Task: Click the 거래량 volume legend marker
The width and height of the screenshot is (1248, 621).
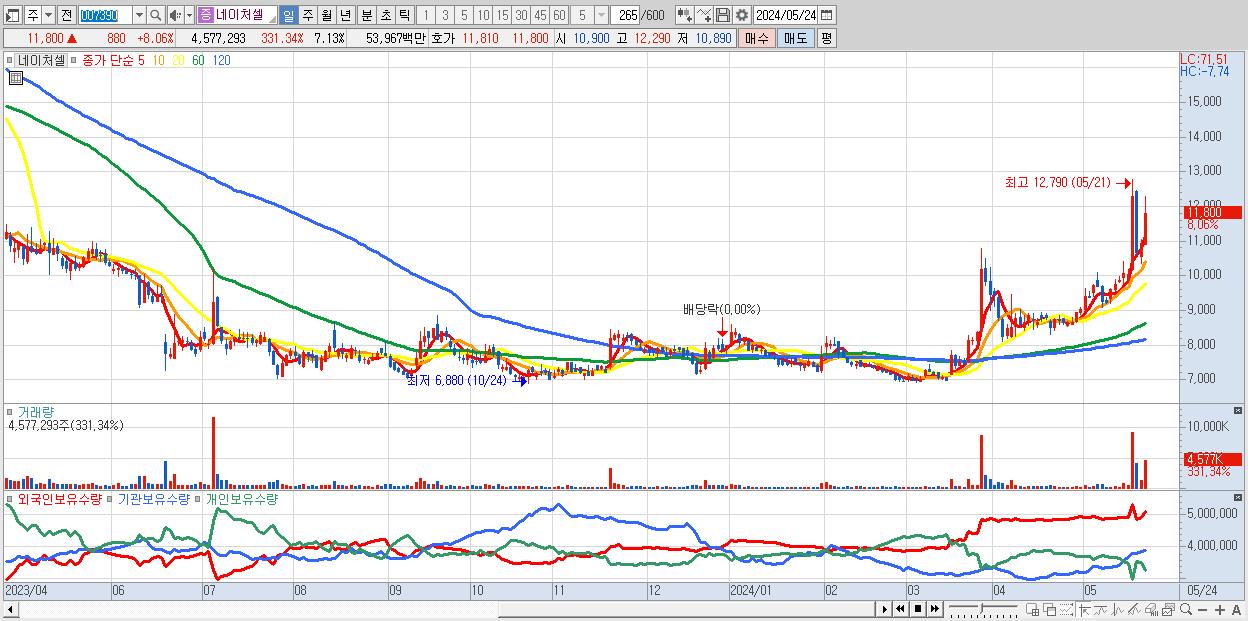Action: (11, 411)
